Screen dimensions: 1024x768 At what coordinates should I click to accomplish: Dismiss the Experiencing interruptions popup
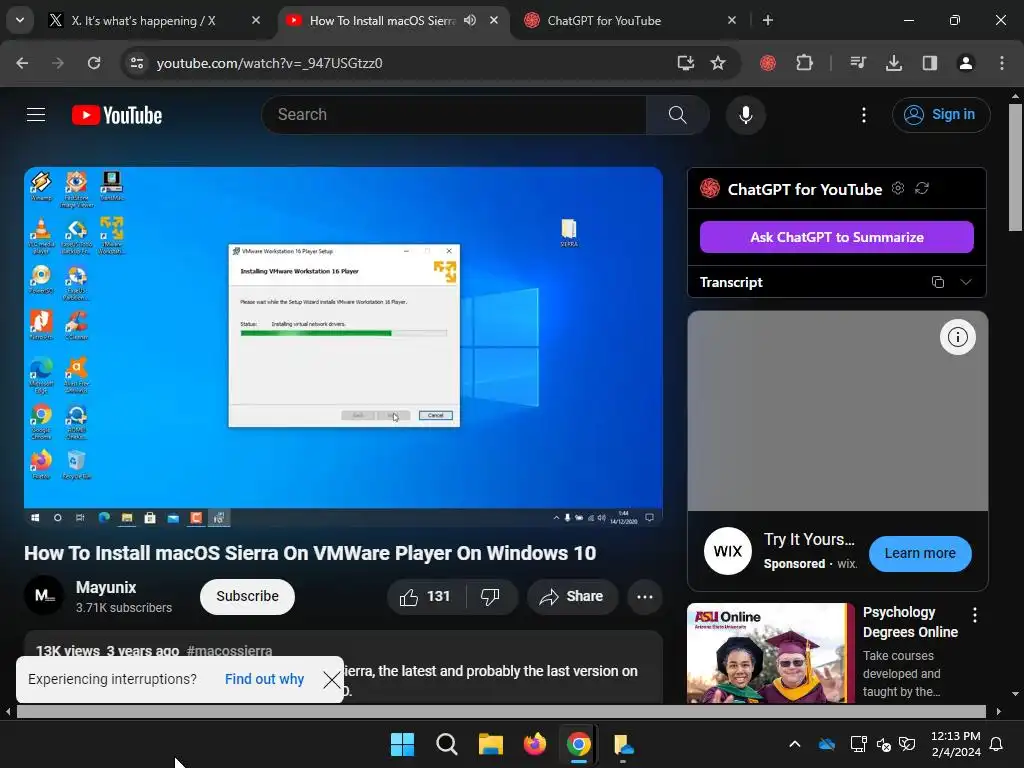pyautogui.click(x=332, y=680)
